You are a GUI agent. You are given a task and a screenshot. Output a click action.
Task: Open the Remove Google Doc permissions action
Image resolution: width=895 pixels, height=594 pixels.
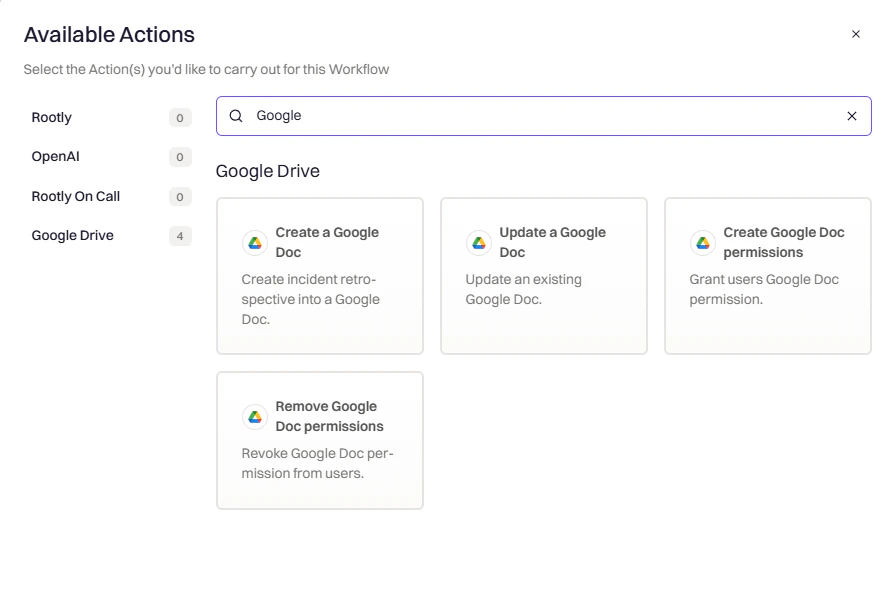(319, 440)
